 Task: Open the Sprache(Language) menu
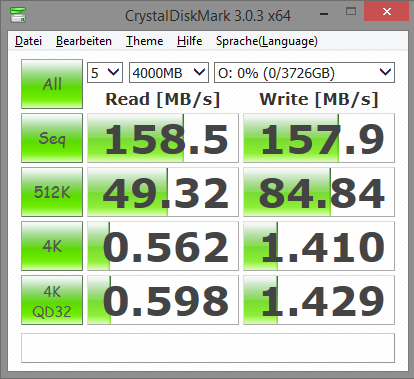point(267,41)
